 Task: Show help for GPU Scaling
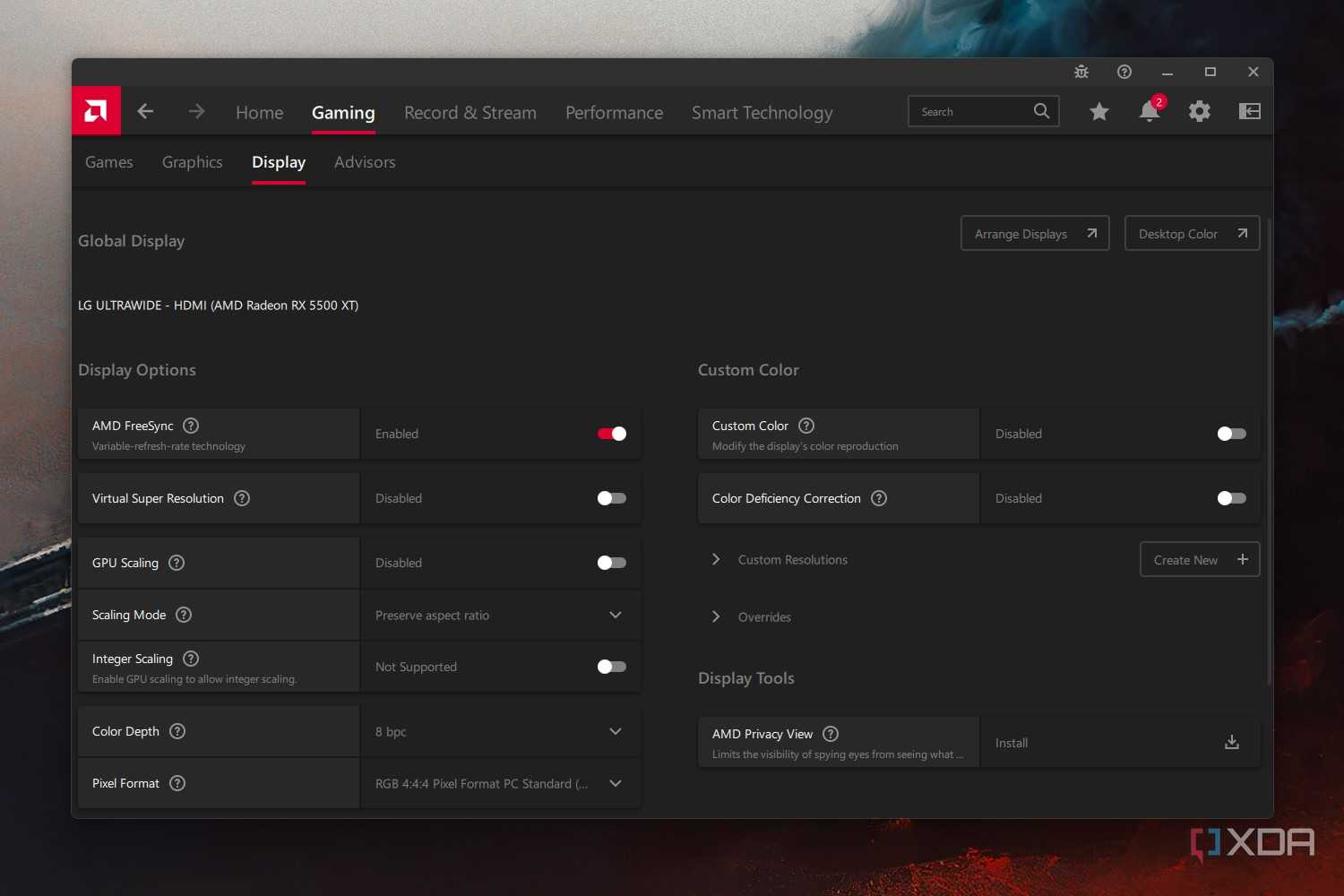click(x=177, y=563)
